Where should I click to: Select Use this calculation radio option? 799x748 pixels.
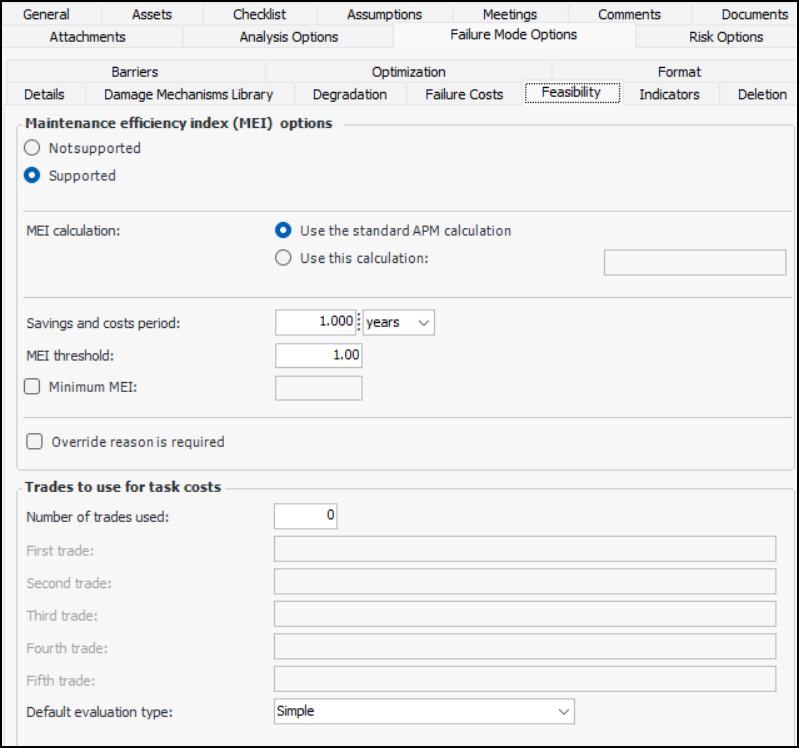click(x=284, y=258)
